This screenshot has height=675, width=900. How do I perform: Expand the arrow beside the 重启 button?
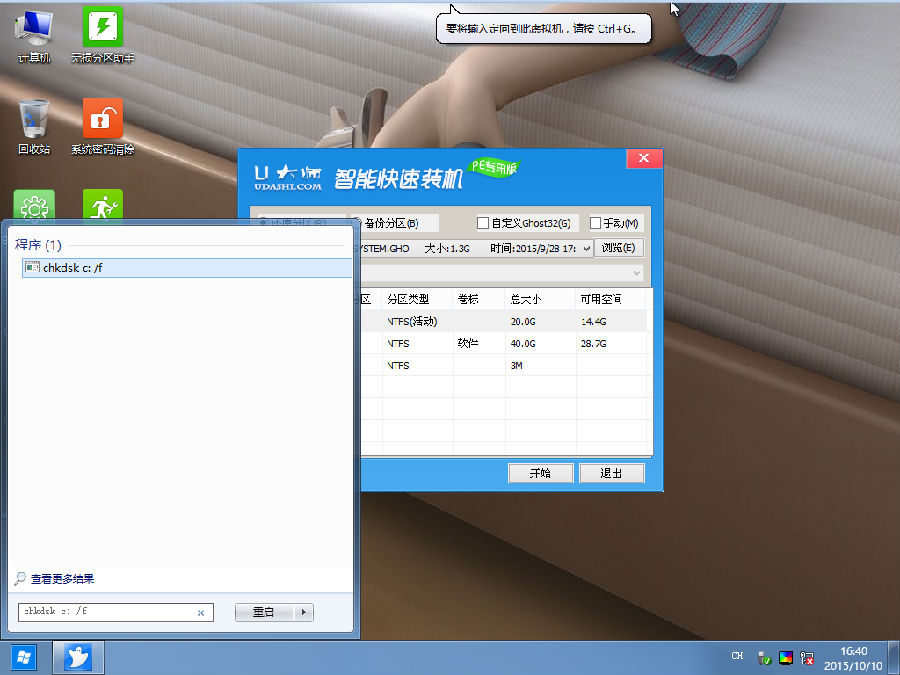point(304,612)
